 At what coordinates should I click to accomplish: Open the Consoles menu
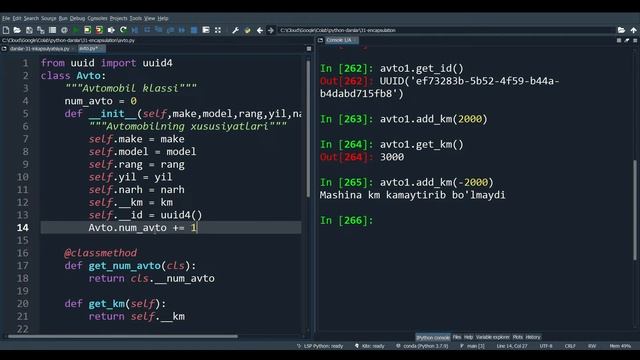[97, 18]
